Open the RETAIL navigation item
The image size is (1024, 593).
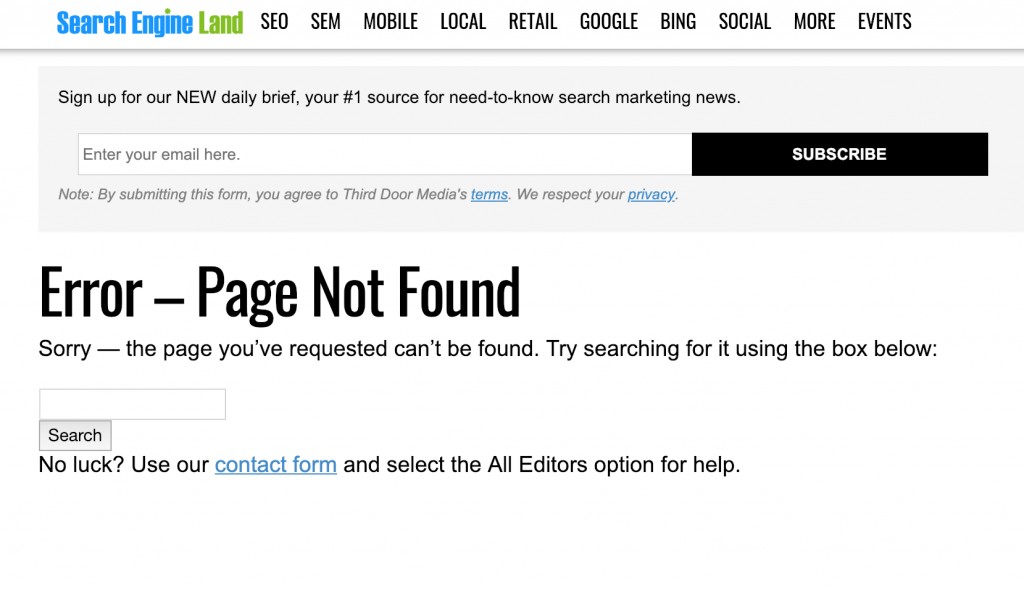[533, 22]
